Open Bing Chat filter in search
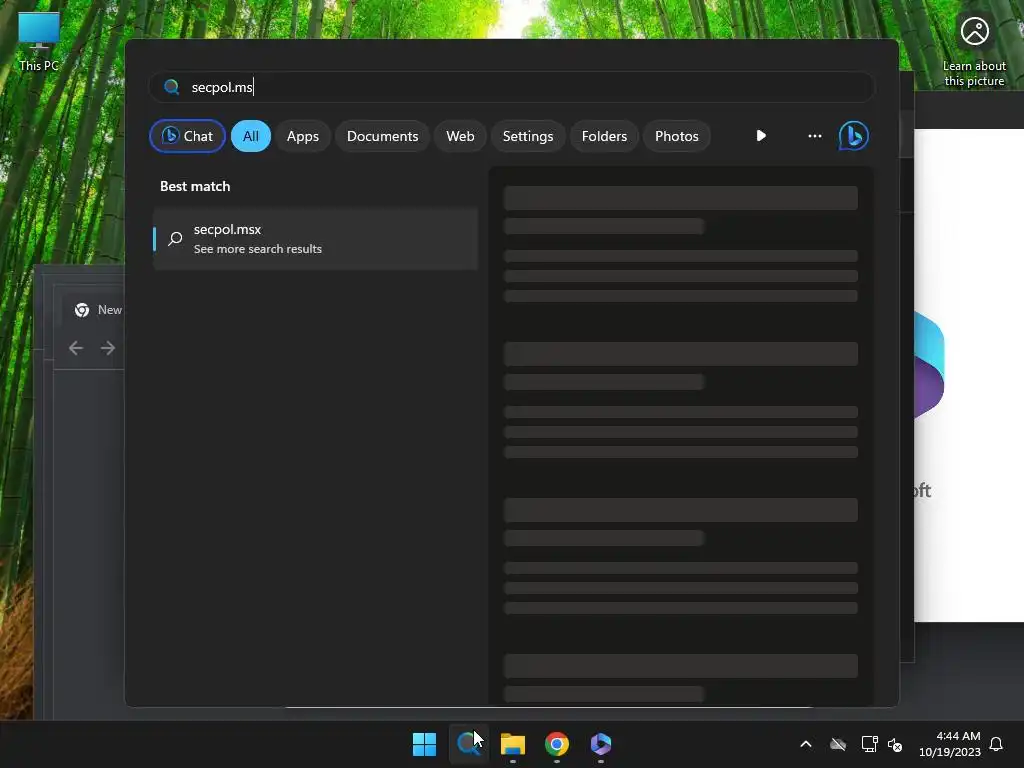 187,136
